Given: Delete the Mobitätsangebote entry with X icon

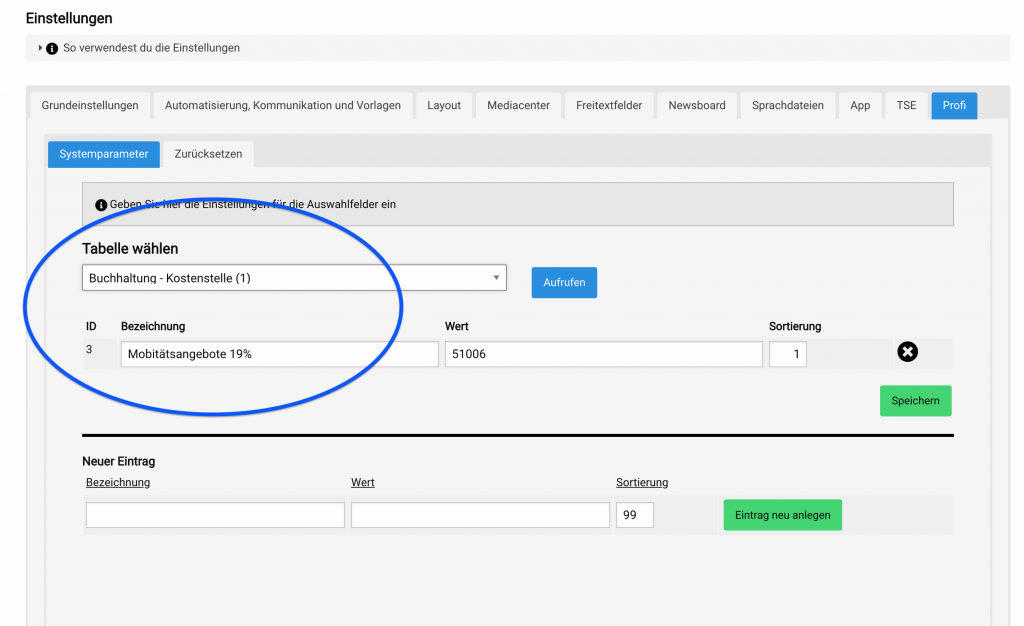Looking at the screenshot, I should tap(907, 352).
